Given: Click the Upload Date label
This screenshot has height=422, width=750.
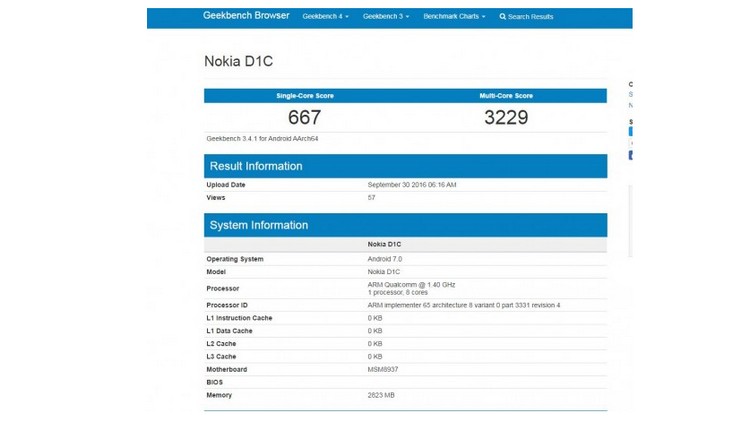Looking at the screenshot, I should click(226, 185).
